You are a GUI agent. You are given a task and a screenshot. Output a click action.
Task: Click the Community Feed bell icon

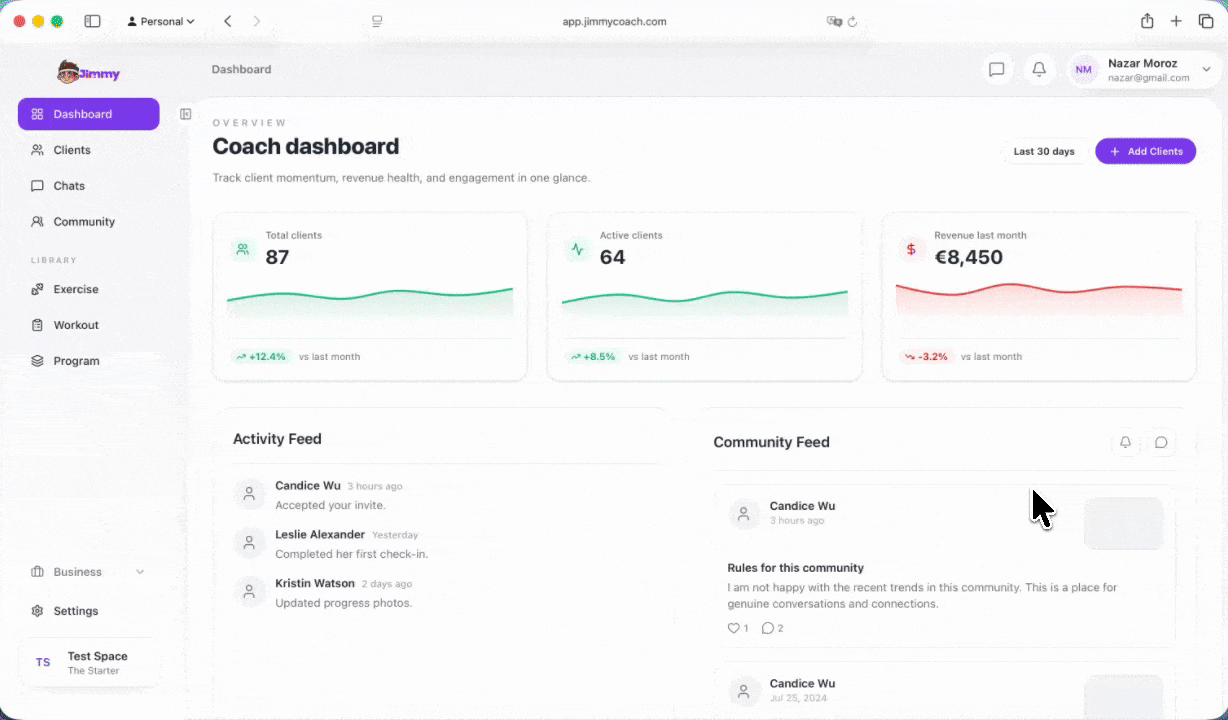pyautogui.click(x=1125, y=442)
